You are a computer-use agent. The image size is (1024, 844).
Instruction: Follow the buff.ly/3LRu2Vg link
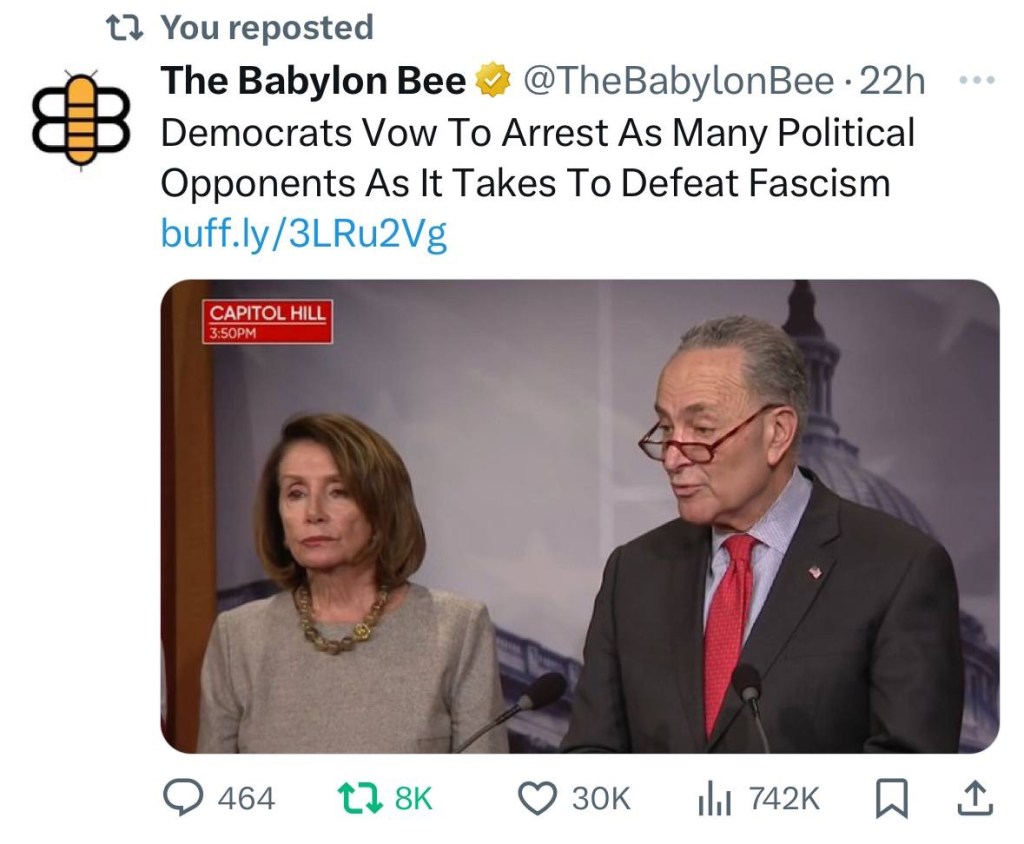[x=303, y=234]
